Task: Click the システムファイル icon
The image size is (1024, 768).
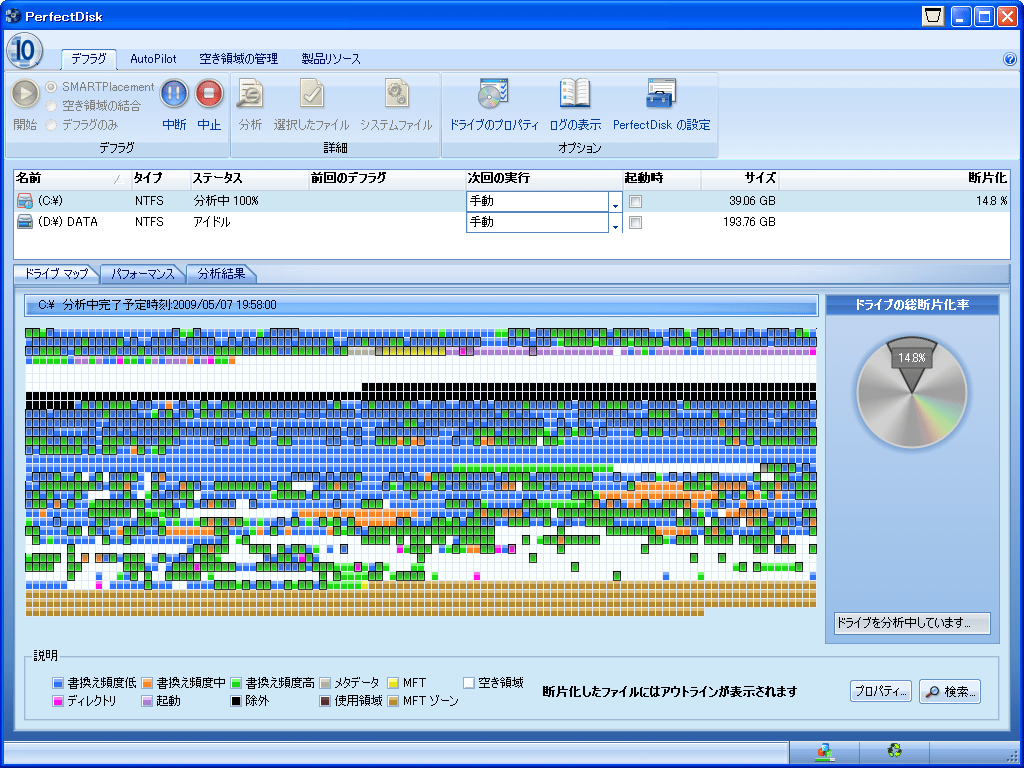Action: point(396,93)
